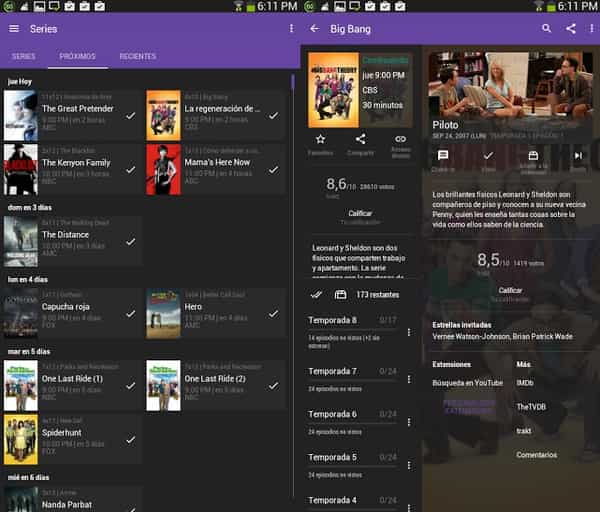Open search with the magnifier icon
The height and width of the screenshot is (512, 600).
click(546, 29)
